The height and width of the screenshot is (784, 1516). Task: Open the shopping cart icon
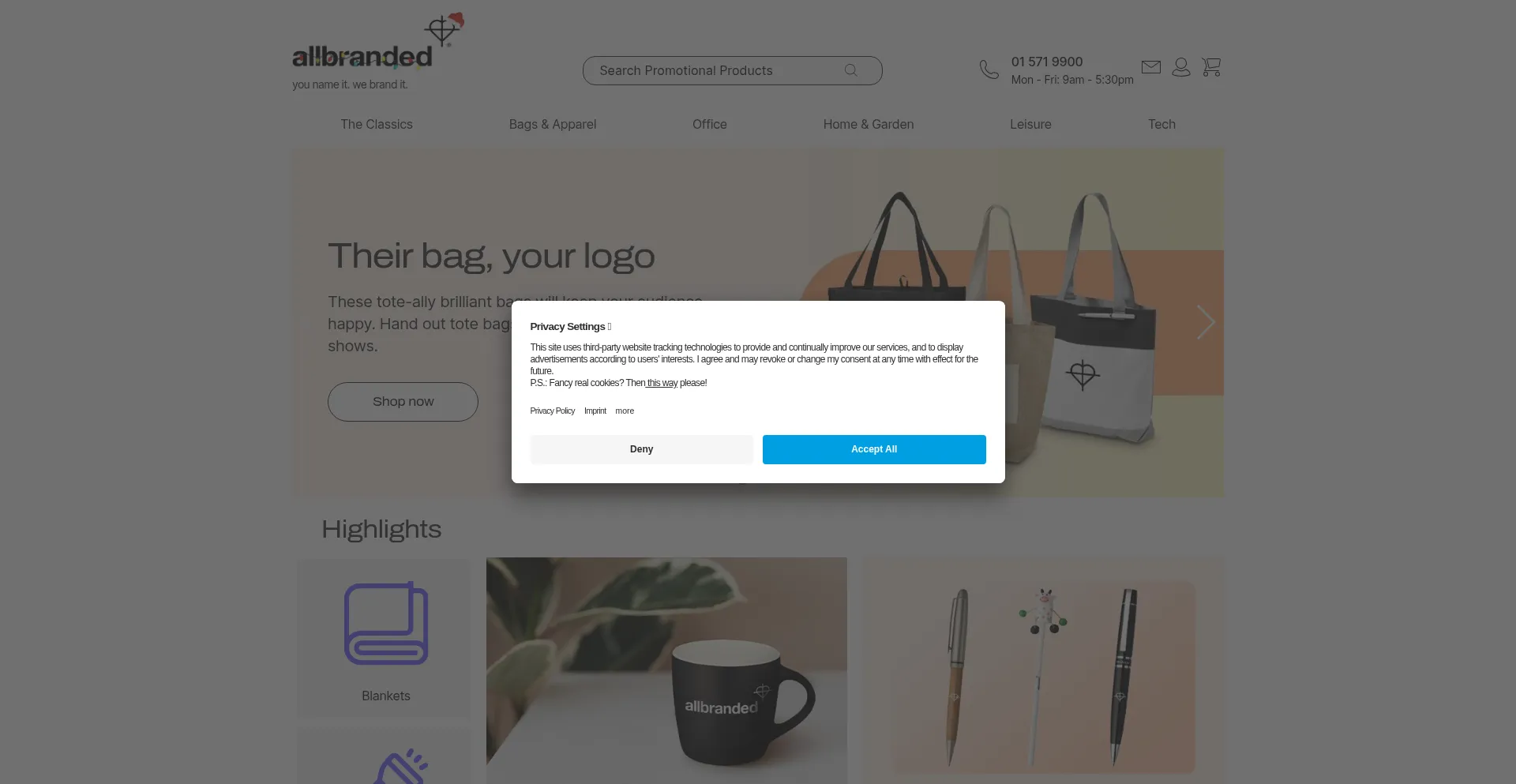(x=1211, y=67)
